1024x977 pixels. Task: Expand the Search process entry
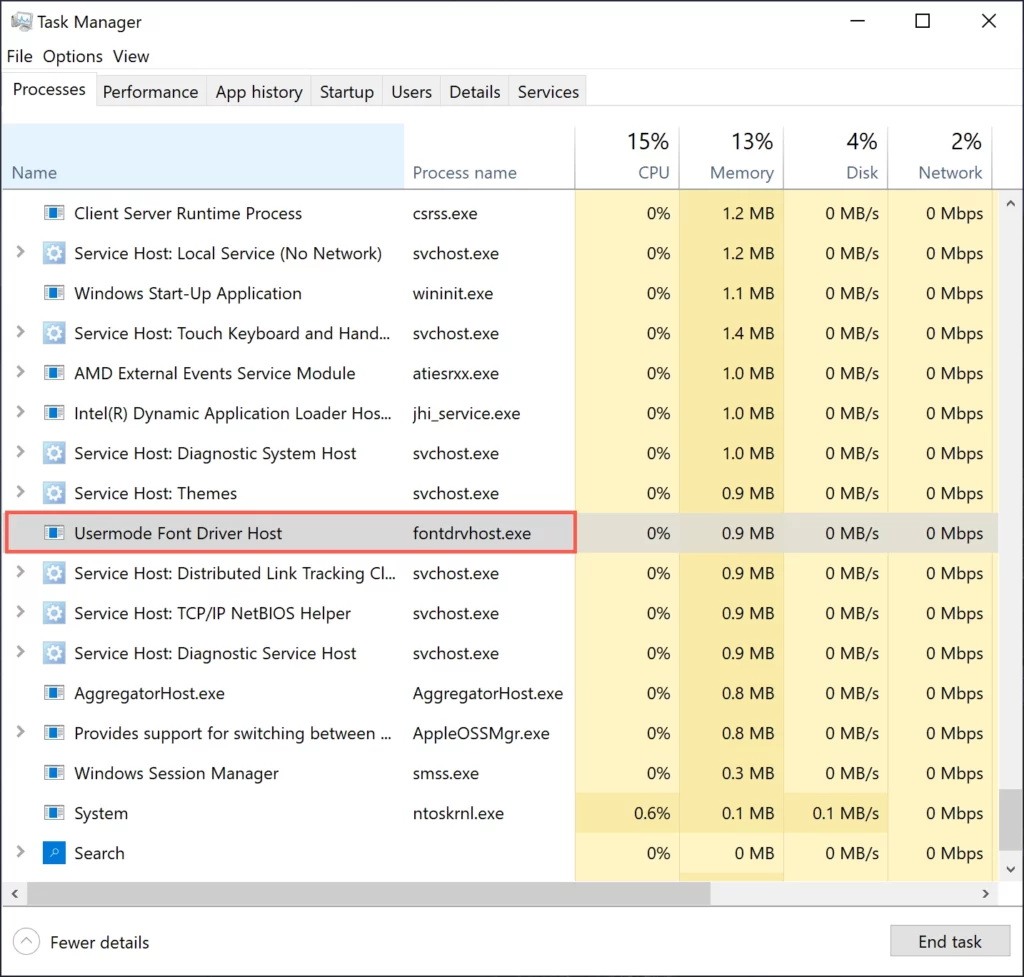(22, 853)
